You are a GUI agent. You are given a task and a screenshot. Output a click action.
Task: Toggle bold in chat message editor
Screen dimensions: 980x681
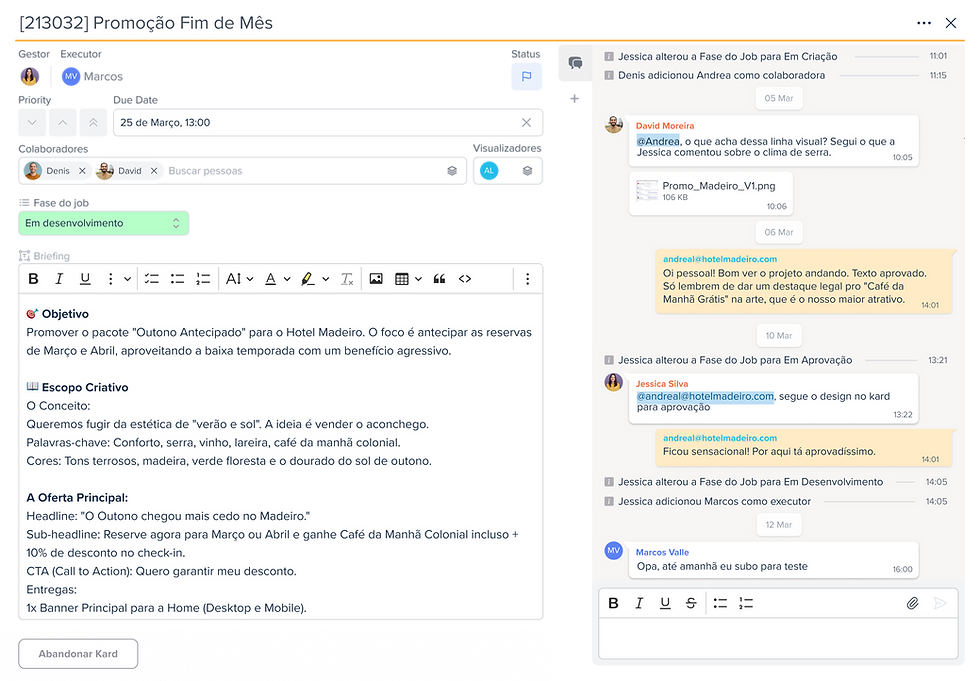click(x=614, y=603)
